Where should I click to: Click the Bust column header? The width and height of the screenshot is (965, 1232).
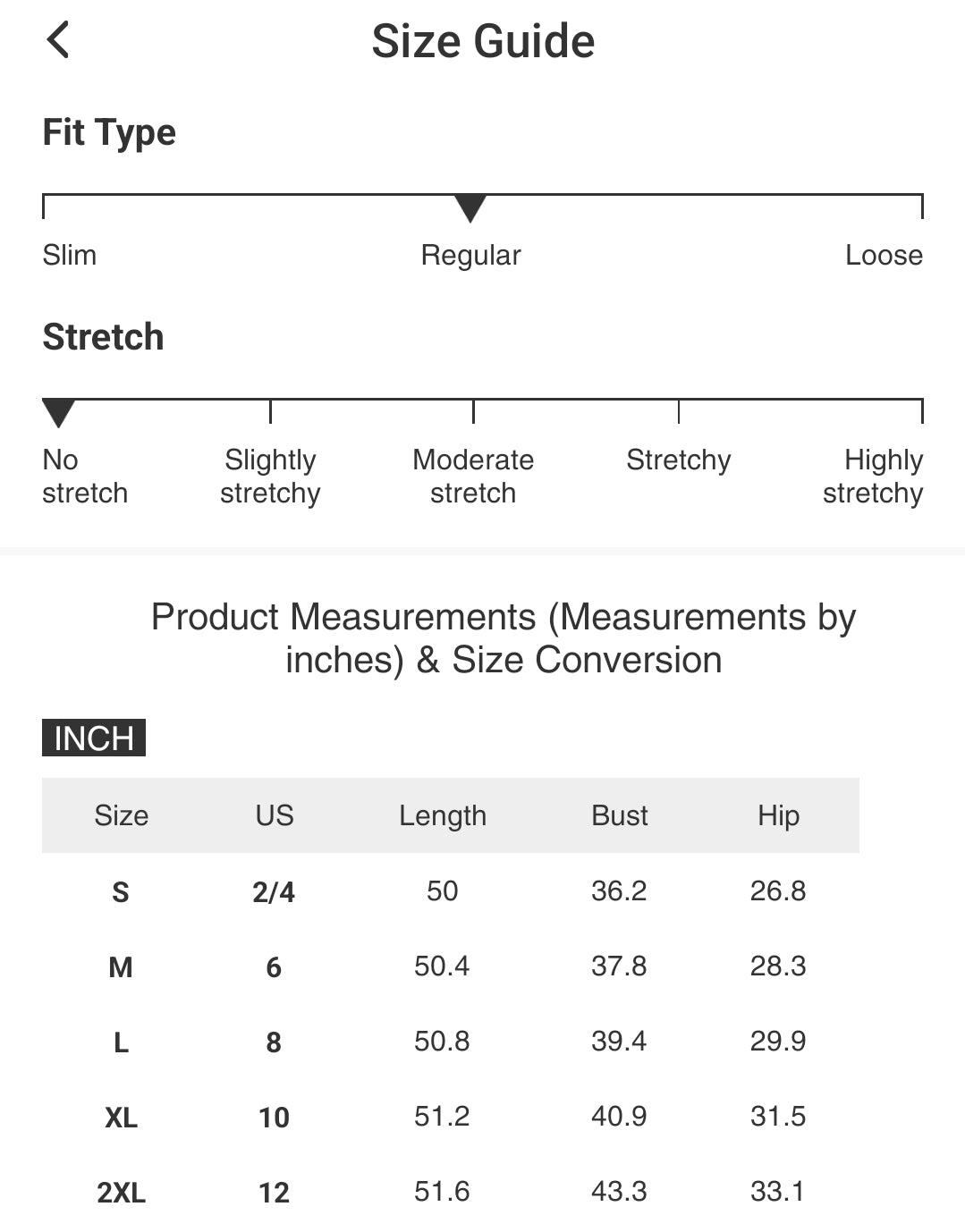tap(620, 815)
